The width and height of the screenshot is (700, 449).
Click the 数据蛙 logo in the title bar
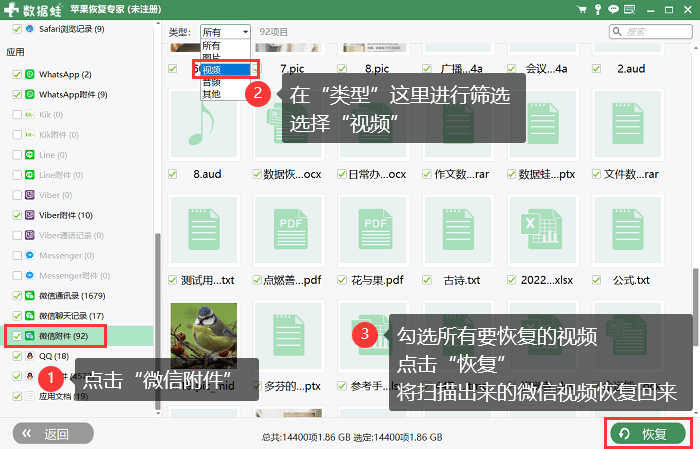(32, 9)
